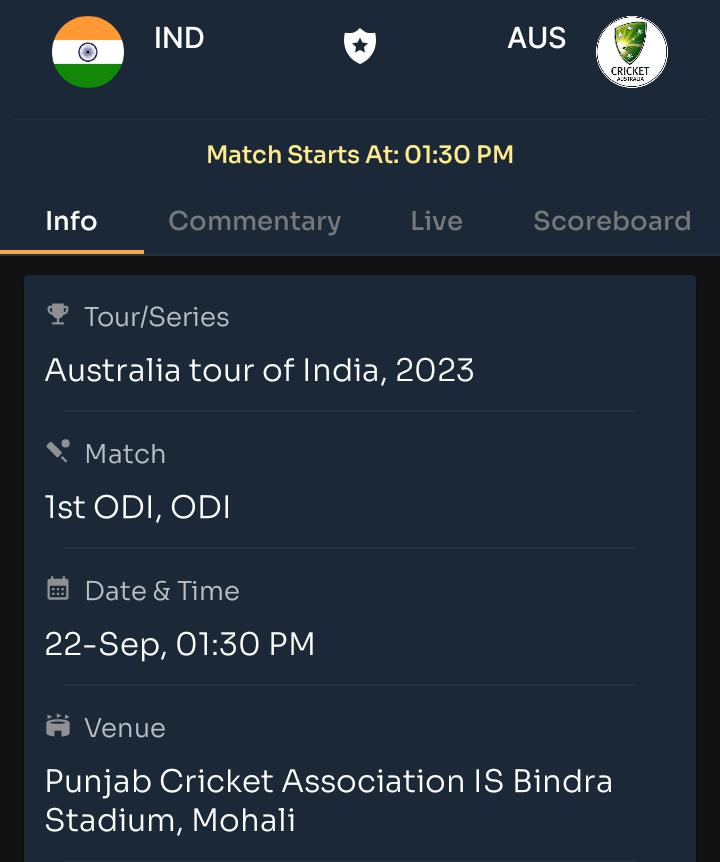Open the Scoreboard tab
The height and width of the screenshot is (862, 720).
pyautogui.click(x=612, y=221)
